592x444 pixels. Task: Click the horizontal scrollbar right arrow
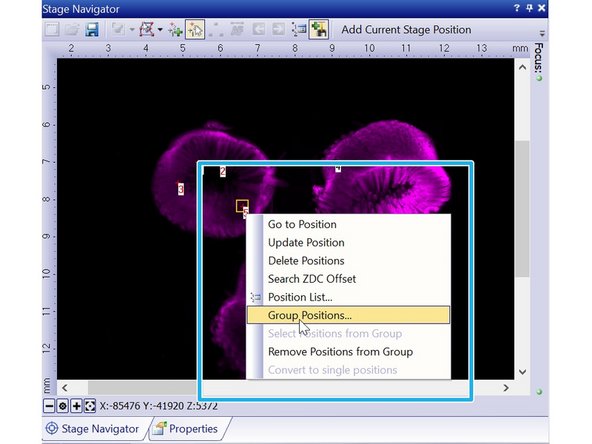[x=506, y=388]
